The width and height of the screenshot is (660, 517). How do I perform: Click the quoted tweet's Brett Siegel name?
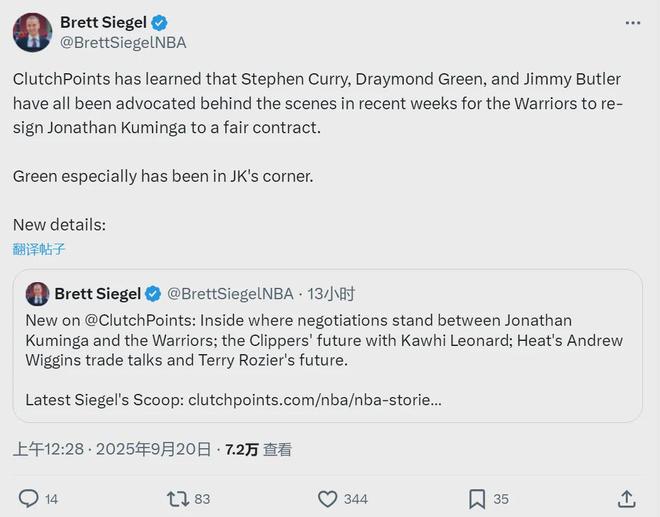(97, 294)
